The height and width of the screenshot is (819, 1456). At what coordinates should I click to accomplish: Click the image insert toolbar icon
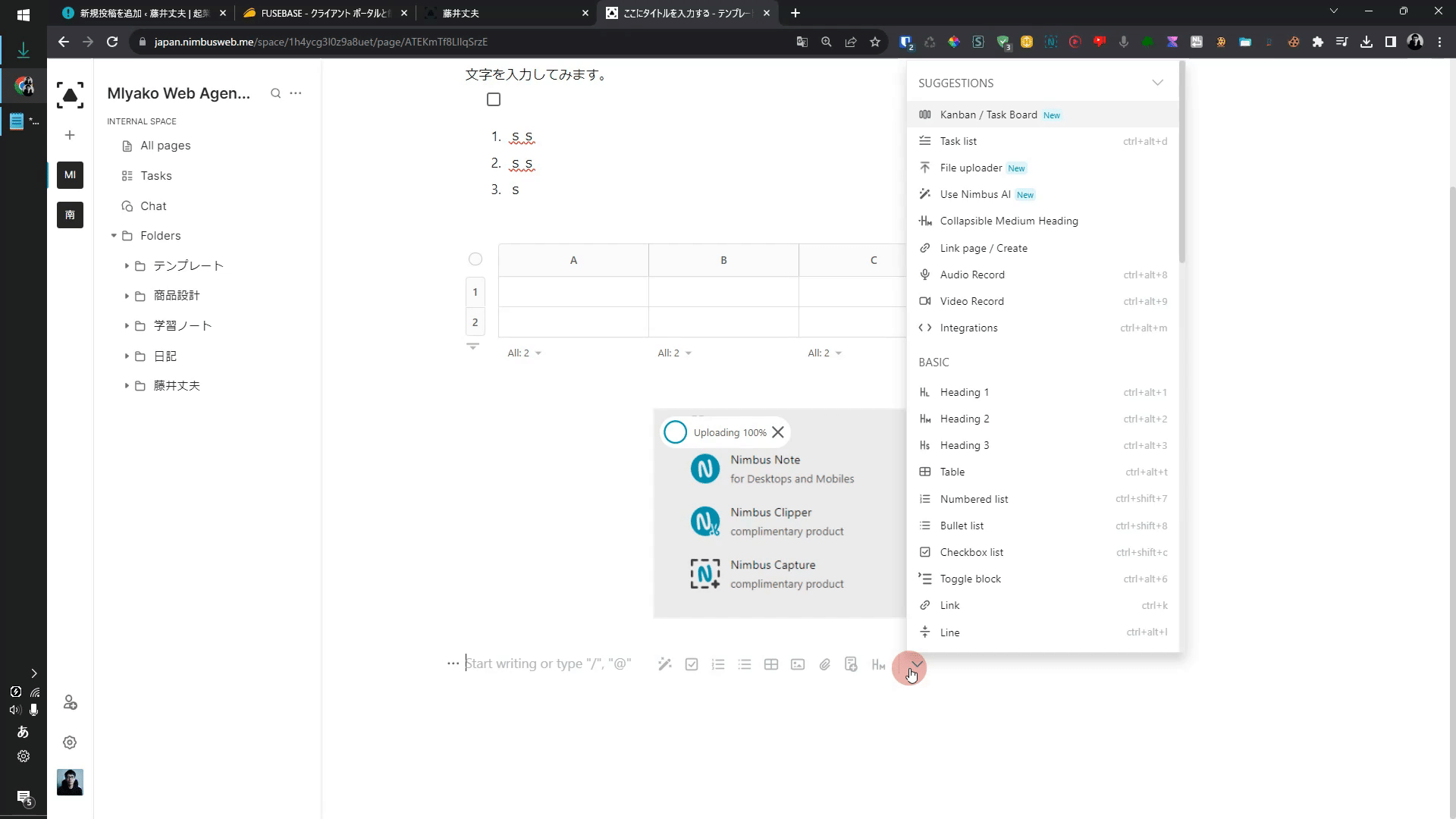[798, 664]
